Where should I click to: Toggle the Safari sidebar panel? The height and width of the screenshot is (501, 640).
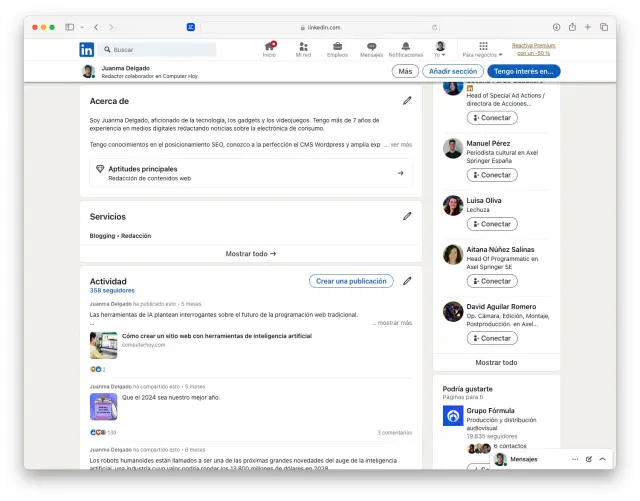pos(70,27)
